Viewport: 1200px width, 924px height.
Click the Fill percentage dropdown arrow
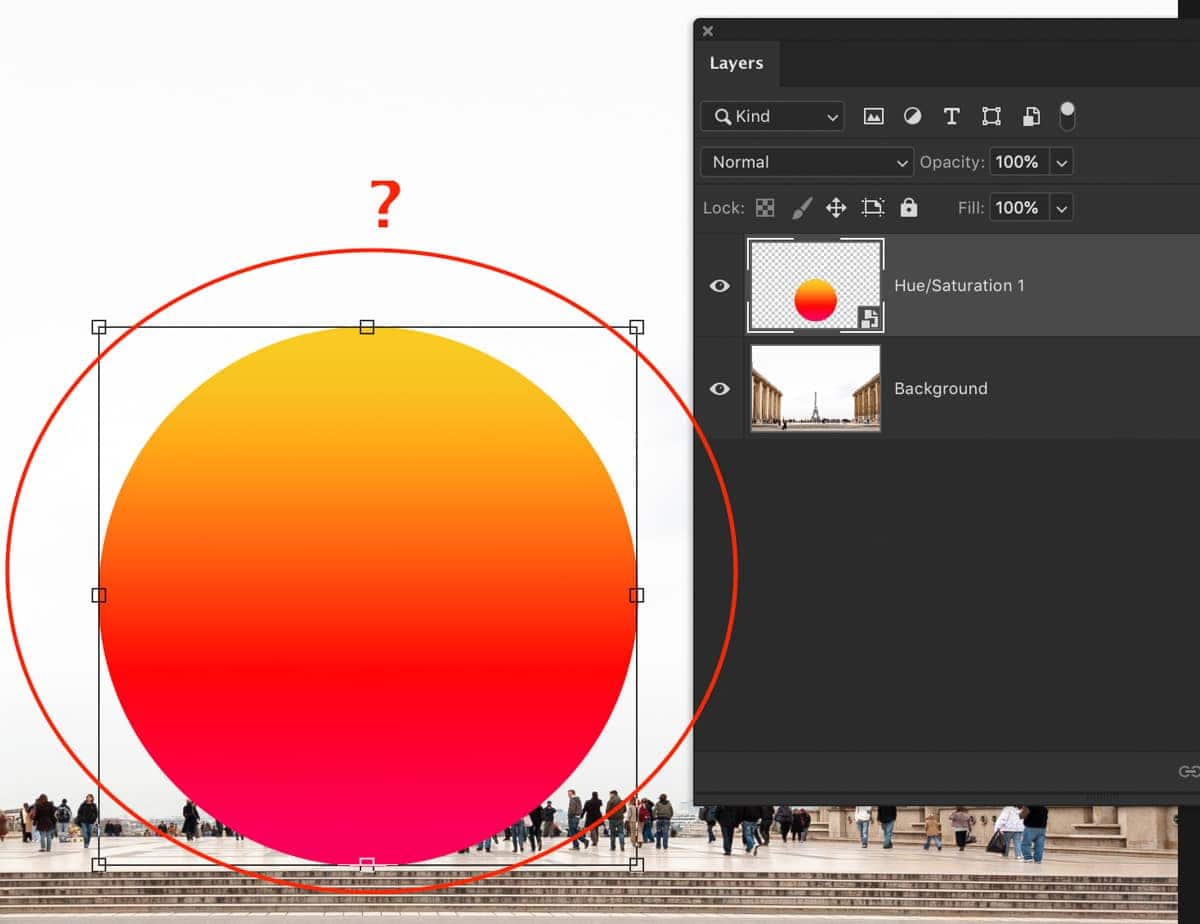[x=1061, y=207]
